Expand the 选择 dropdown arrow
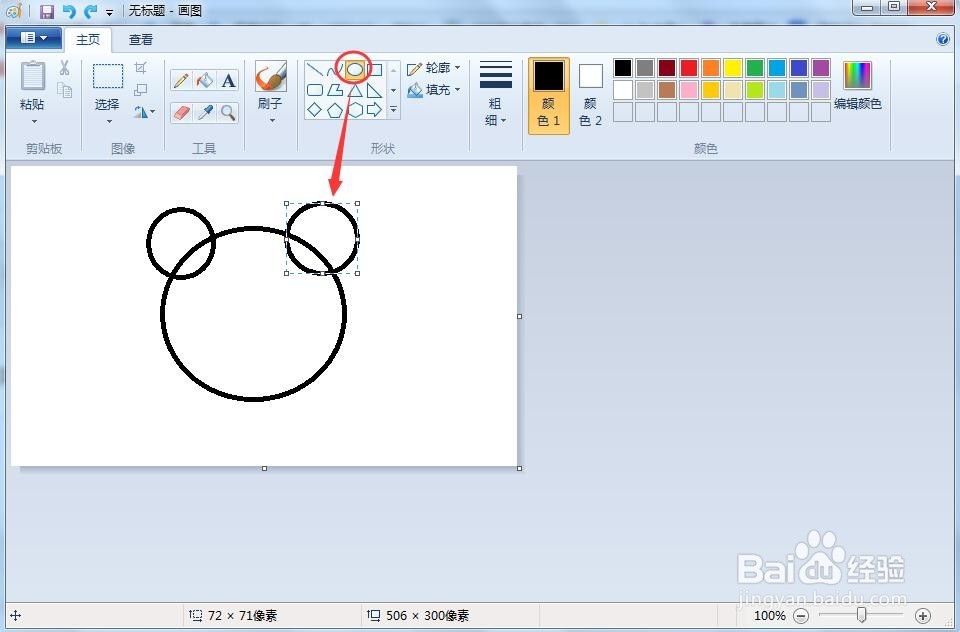This screenshot has width=960, height=632. [109, 121]
